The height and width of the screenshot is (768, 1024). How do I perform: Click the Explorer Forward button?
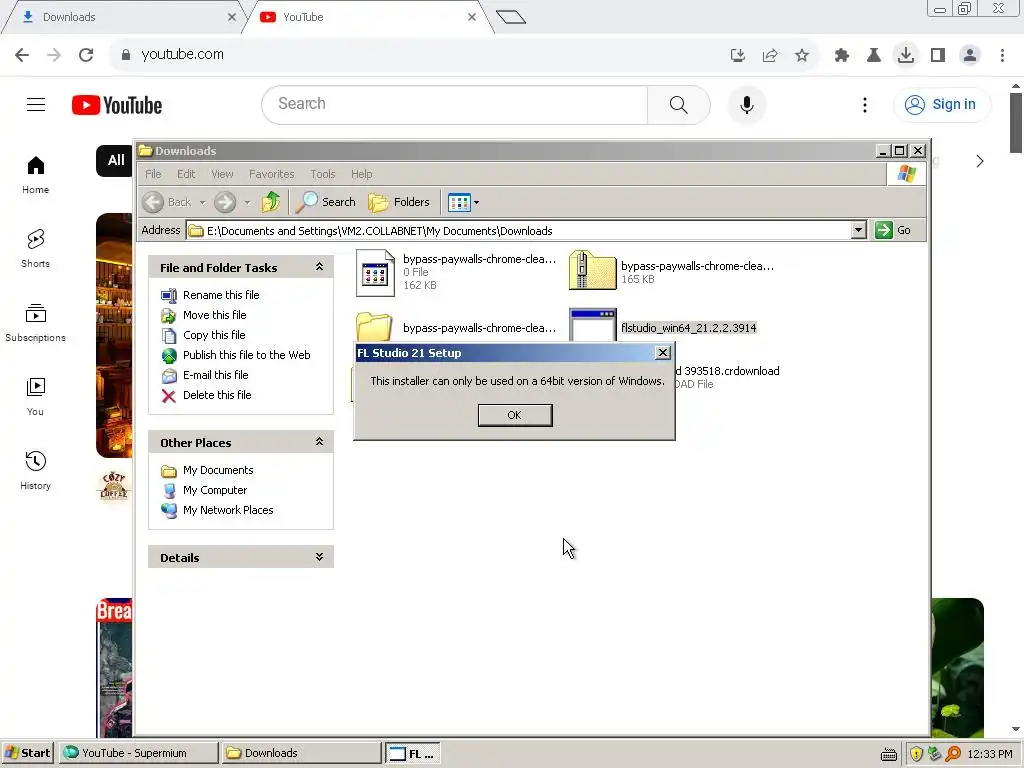tap(225, 202)
